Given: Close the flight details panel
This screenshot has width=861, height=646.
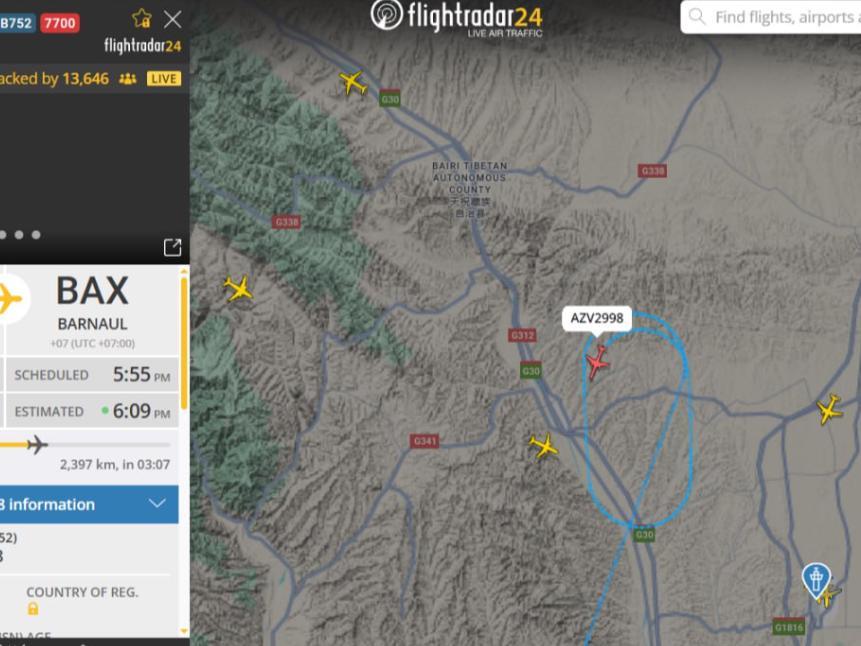Looking at the screenshot, I should pyautogui.click(x=172, y=20).
